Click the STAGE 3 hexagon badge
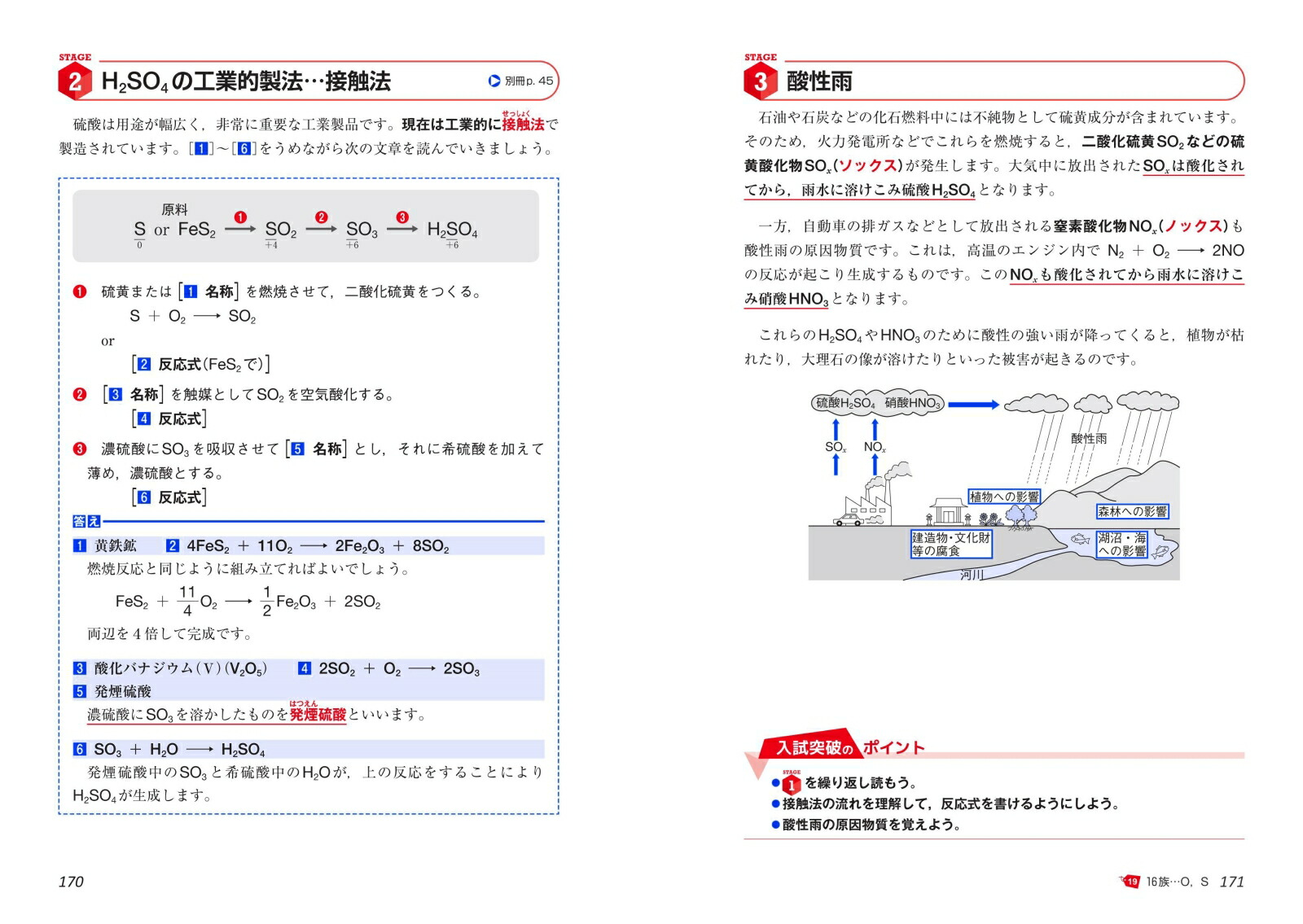The height and width of the screenshot is (924, 1303). pos(760,81)
